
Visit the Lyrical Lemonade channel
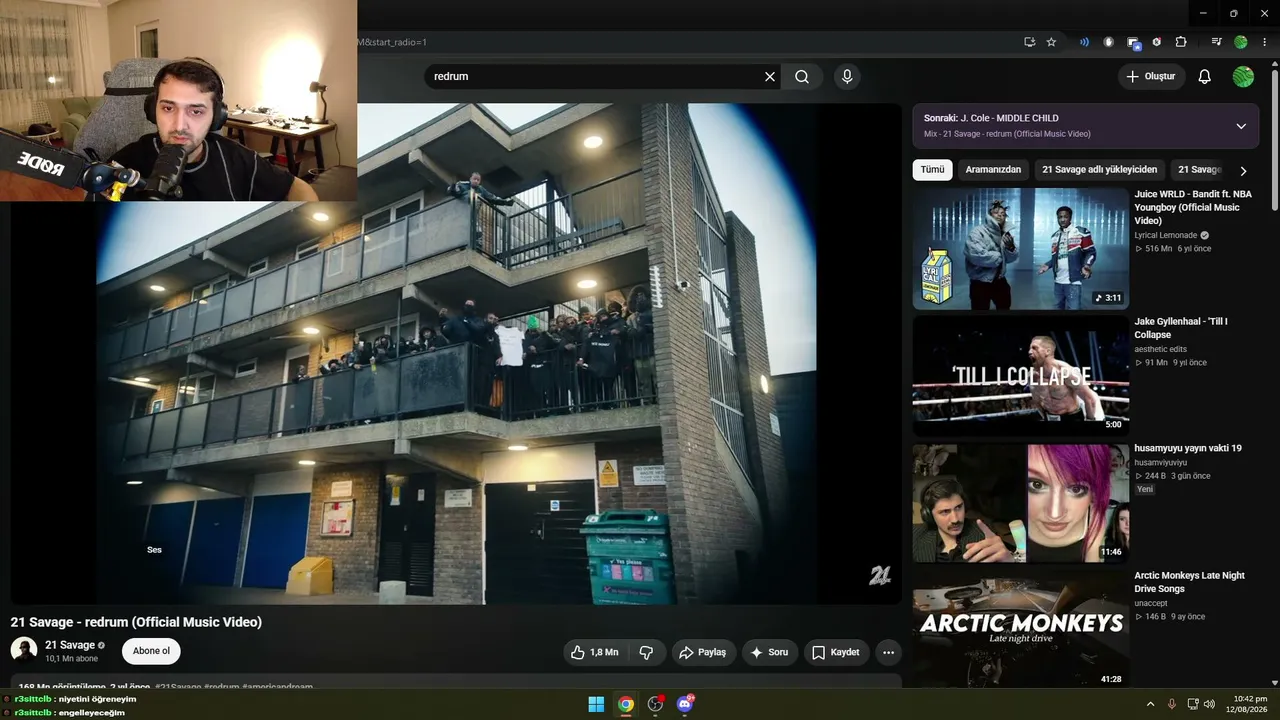[1166, 236]
